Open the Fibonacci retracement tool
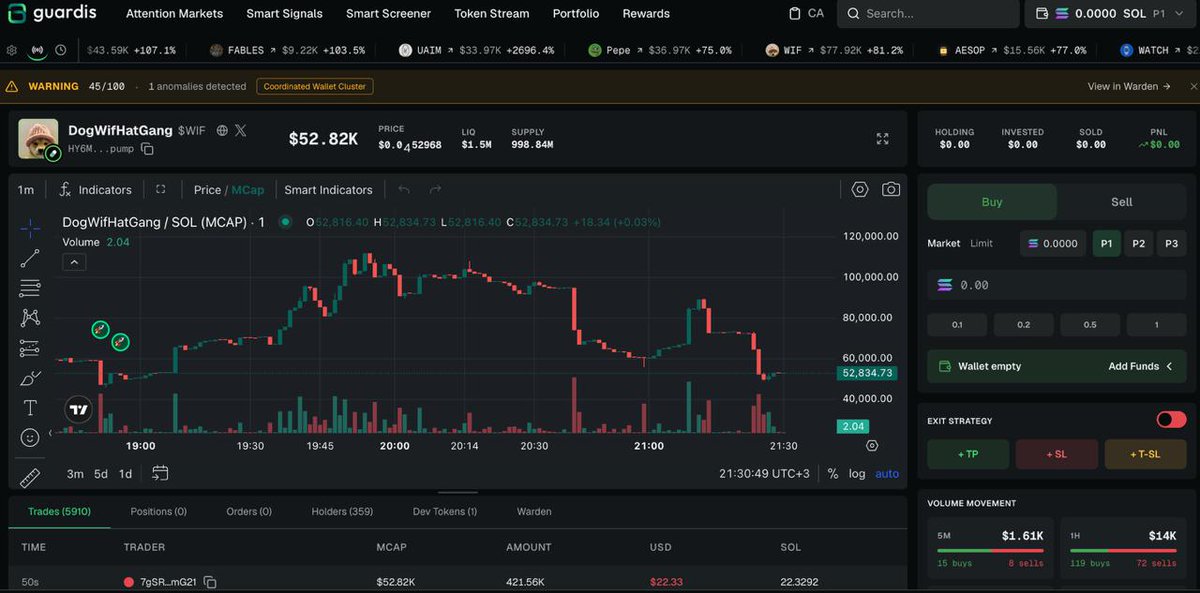The width and height of the screenshot is (1200, 593). coord(30,288)
